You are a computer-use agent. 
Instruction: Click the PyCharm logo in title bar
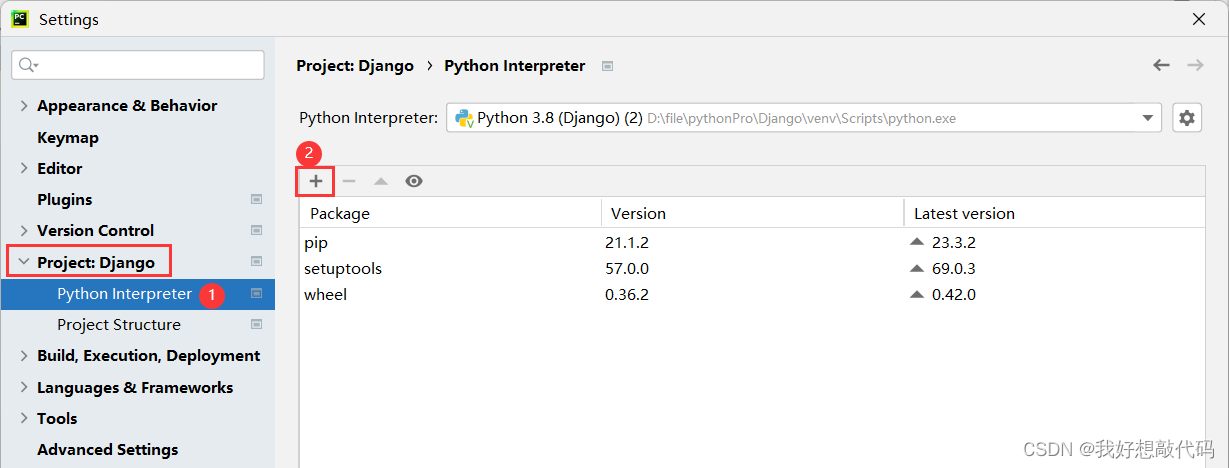point(20,19)
